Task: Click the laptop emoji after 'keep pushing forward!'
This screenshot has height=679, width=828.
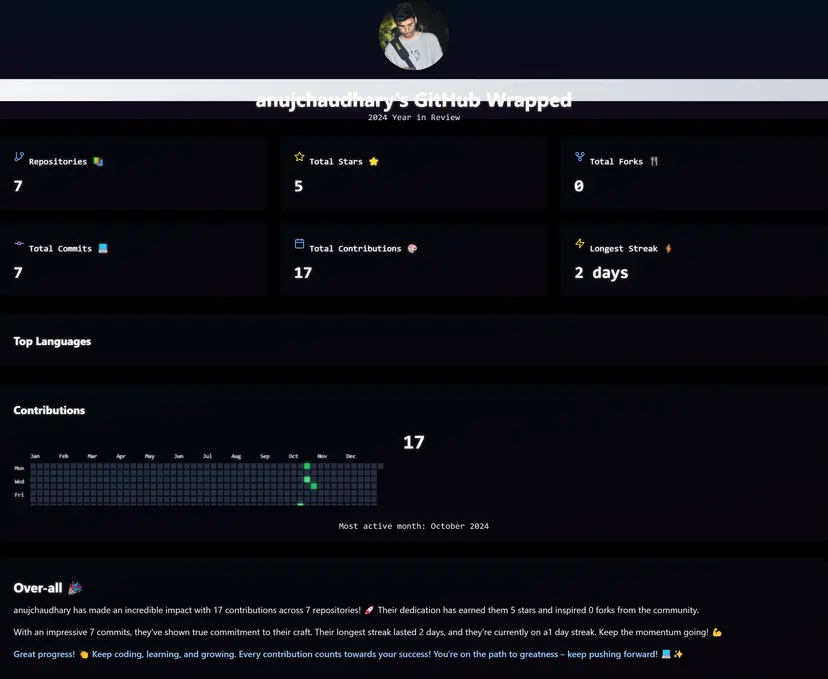Action: point(666,654)
